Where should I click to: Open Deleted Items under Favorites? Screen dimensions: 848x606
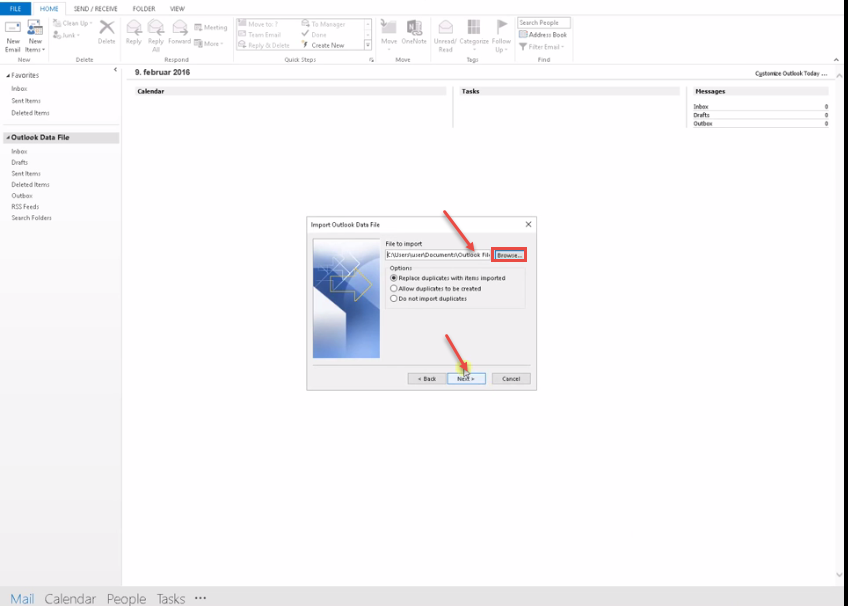click(30, 113)
